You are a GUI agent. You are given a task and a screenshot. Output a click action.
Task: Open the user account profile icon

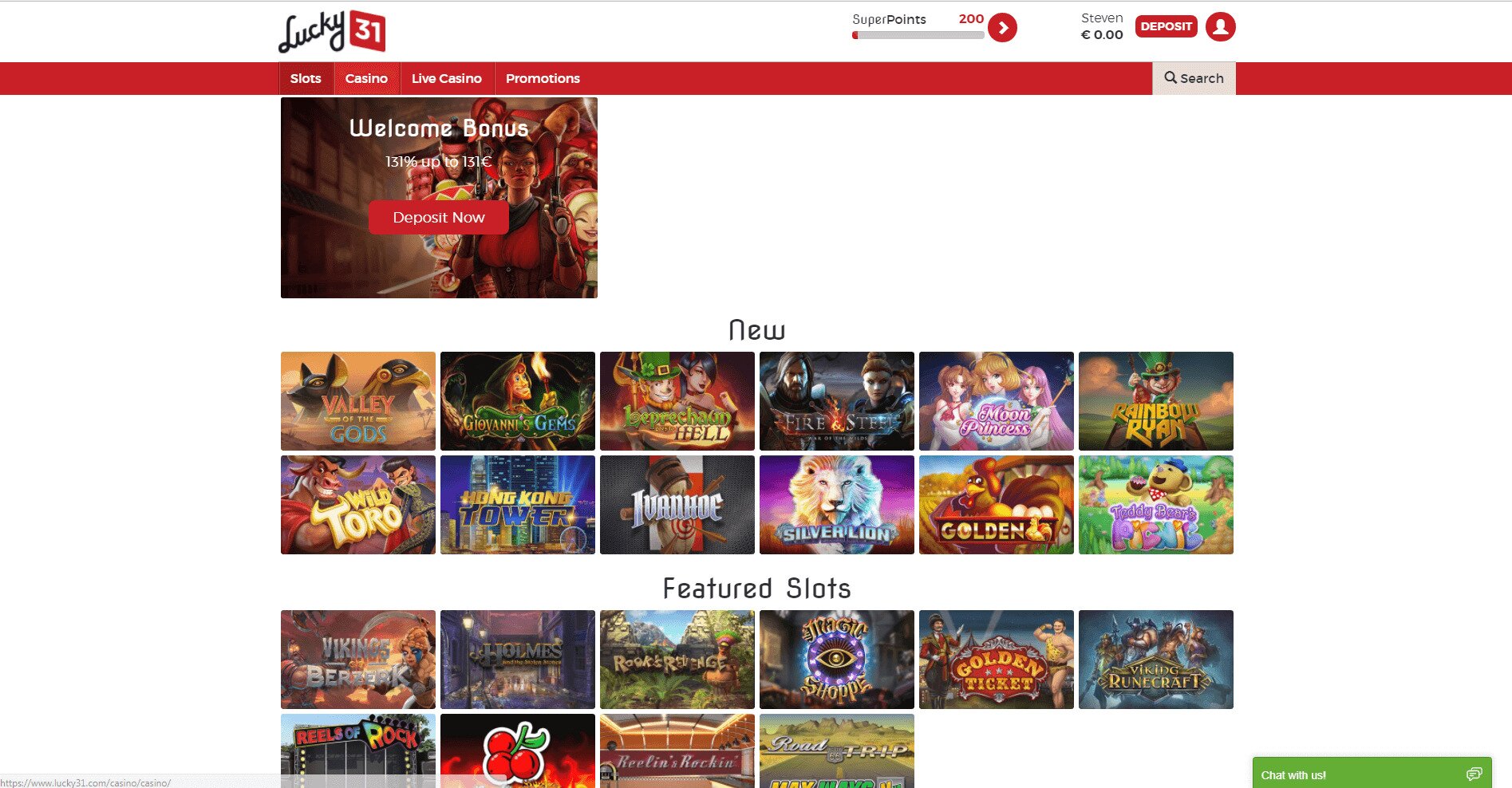click(1220, 27)
